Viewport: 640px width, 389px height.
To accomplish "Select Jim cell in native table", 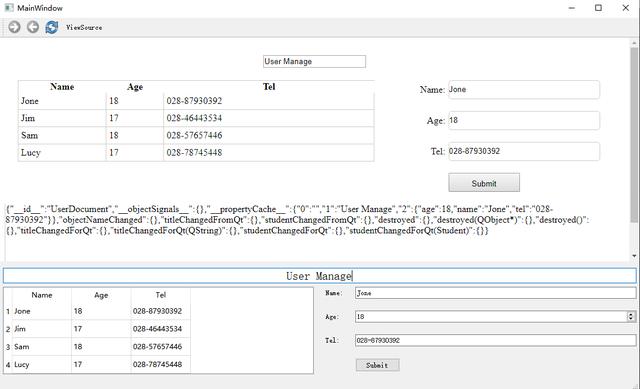I will point(42,329).
